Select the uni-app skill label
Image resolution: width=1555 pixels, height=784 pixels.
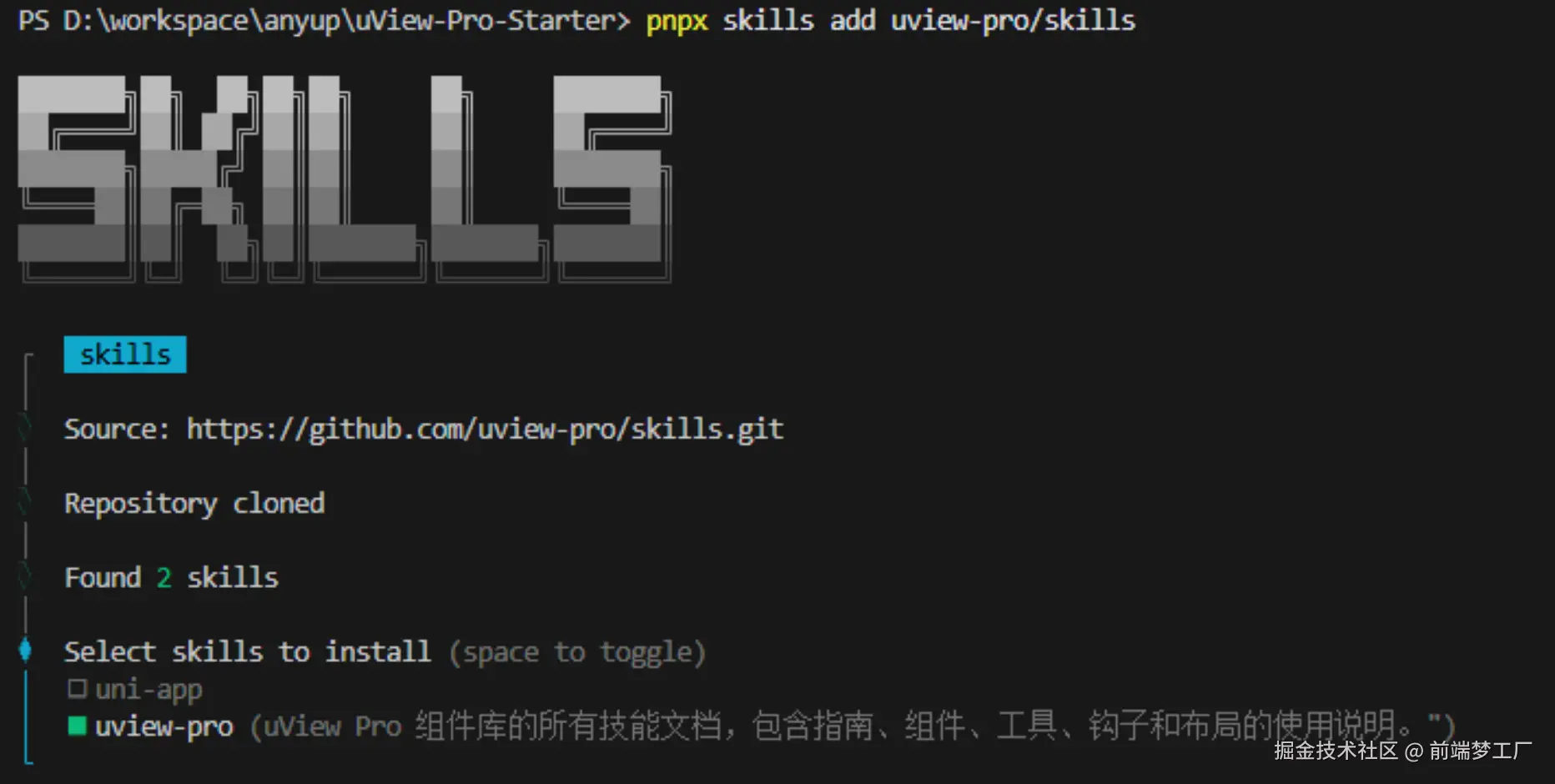tap(148, 690)
